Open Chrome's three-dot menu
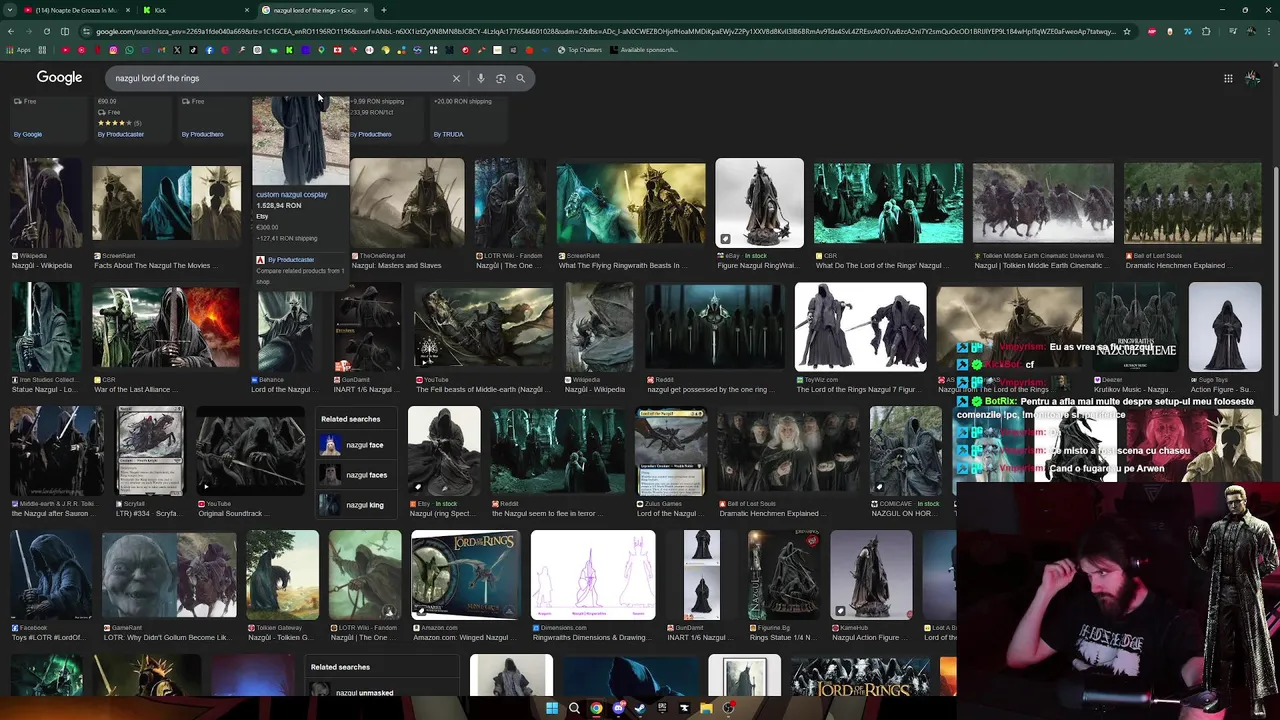Screen dimensions: 1280x720 coord(1269,31)
